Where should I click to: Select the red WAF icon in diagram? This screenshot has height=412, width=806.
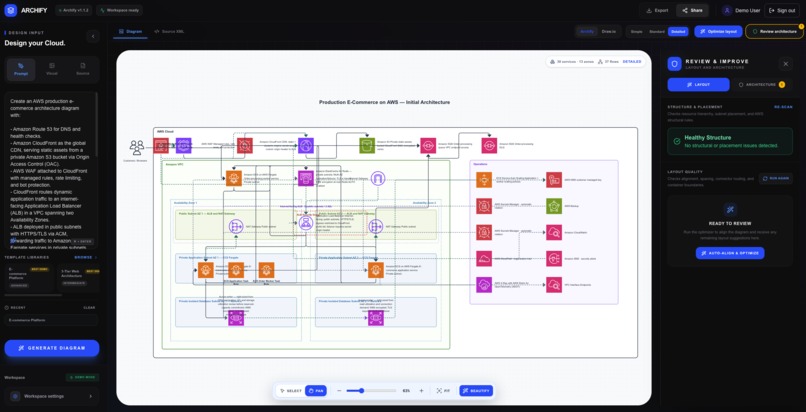pyautogui.click(x=245, y=145)
